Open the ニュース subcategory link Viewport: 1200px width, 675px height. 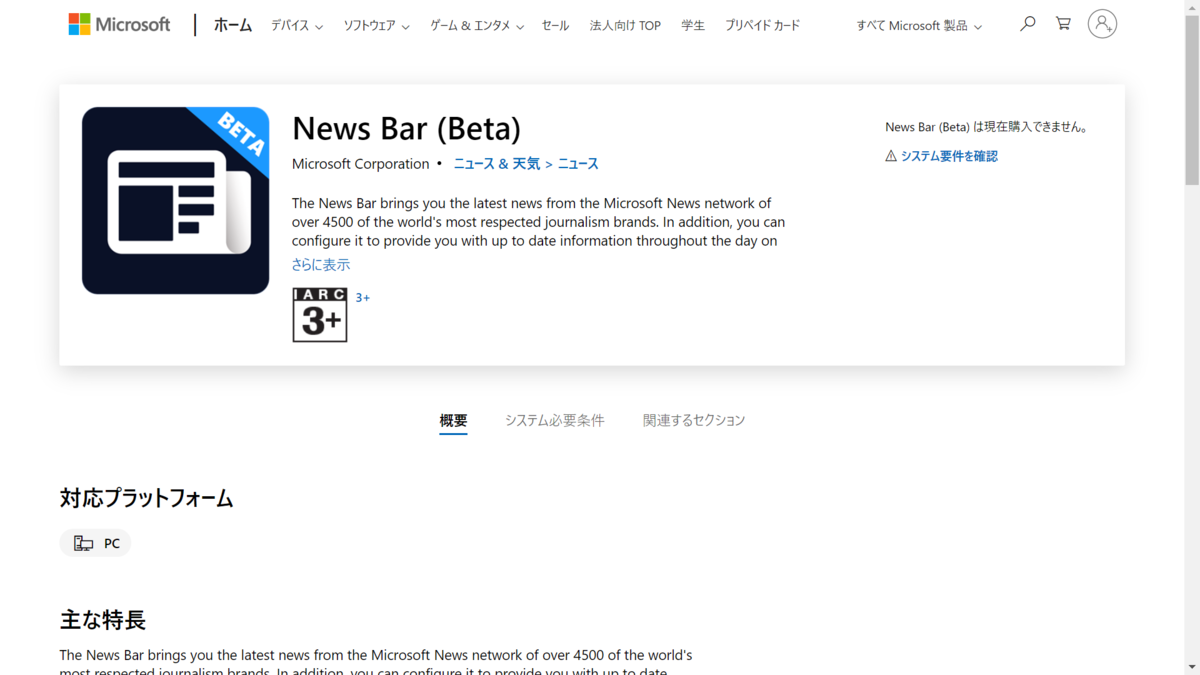click(x=578, y=164)
